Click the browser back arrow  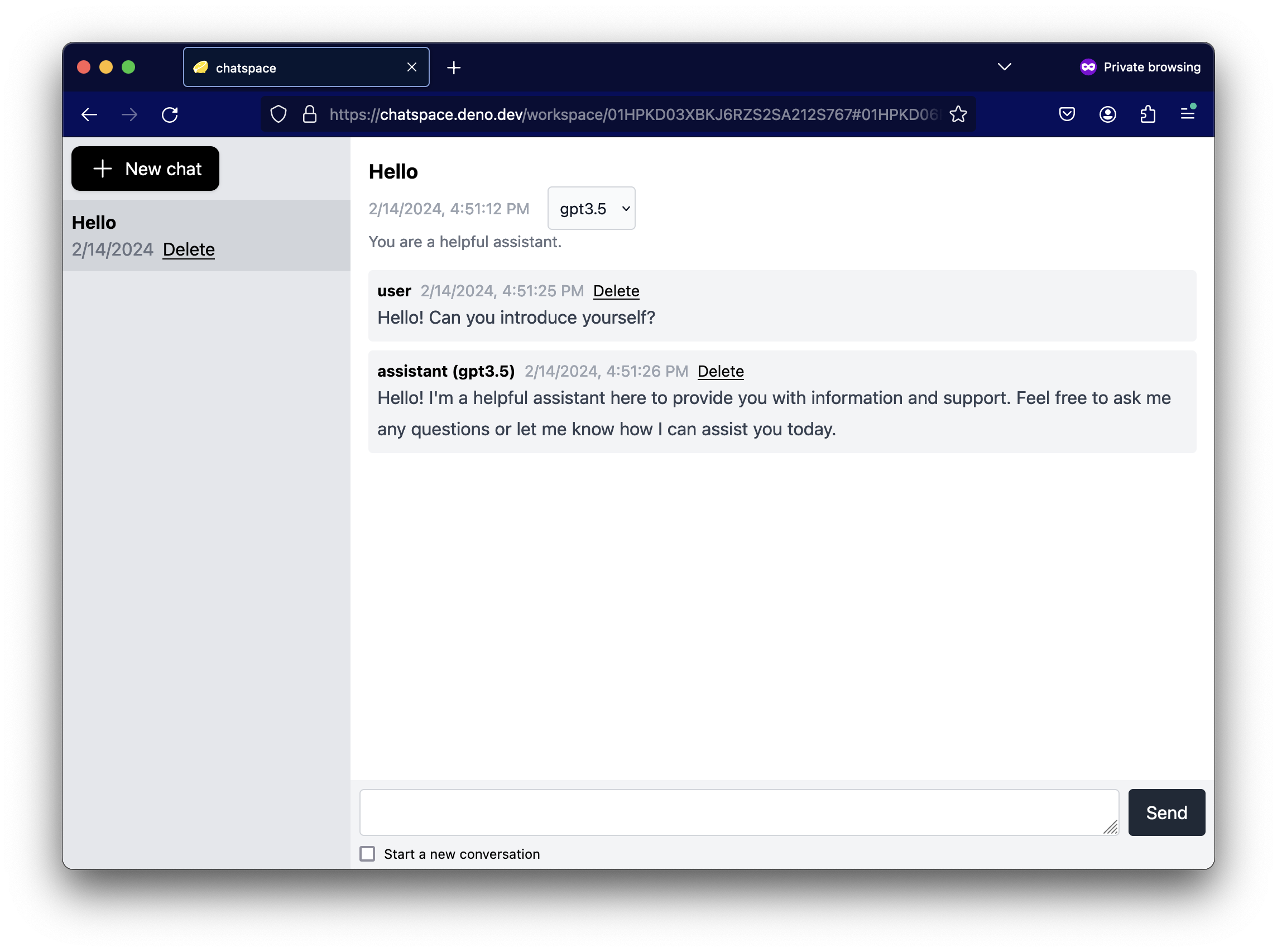[x=89, y=115]
